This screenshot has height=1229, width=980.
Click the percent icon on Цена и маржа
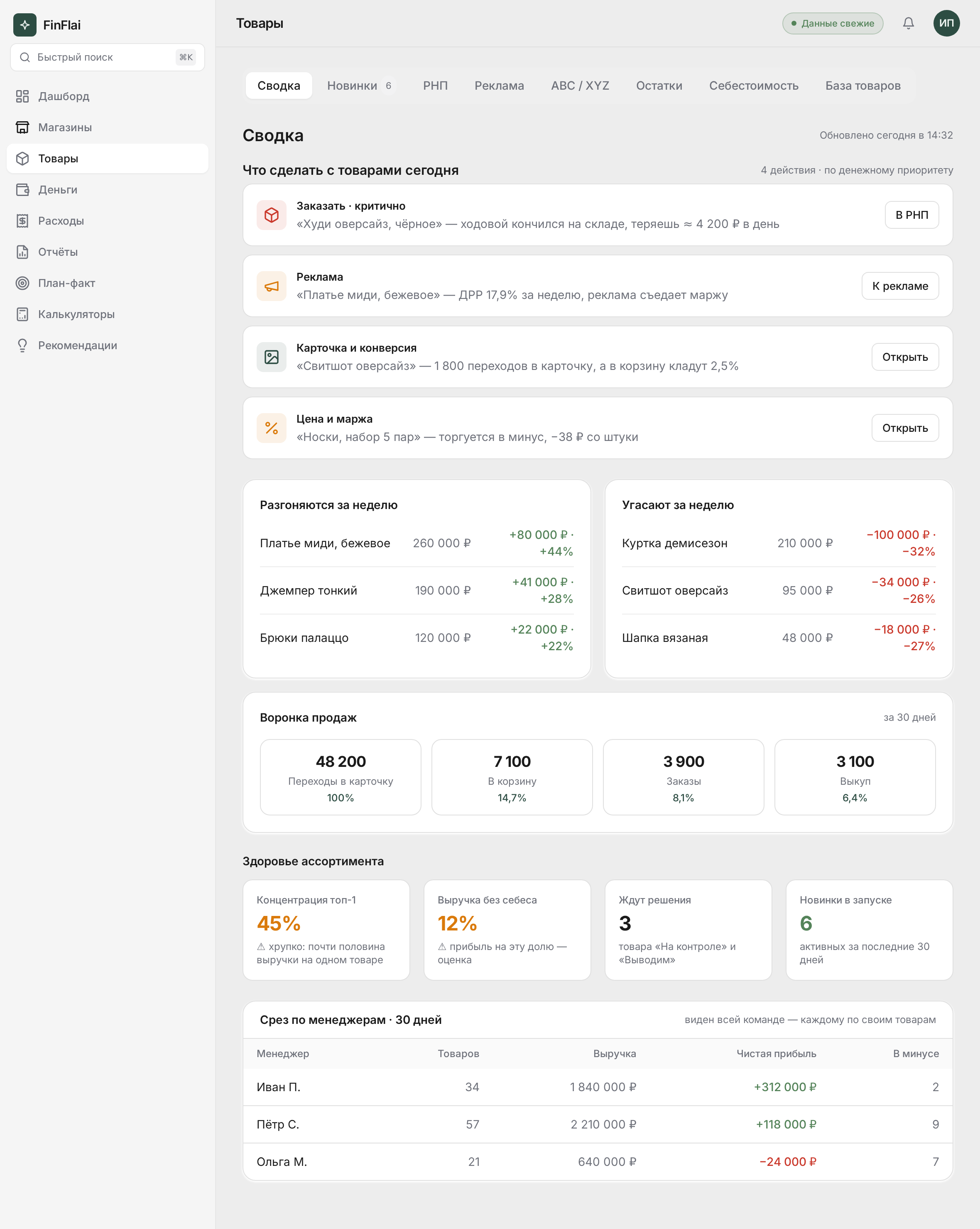click(x=271, y=428)
